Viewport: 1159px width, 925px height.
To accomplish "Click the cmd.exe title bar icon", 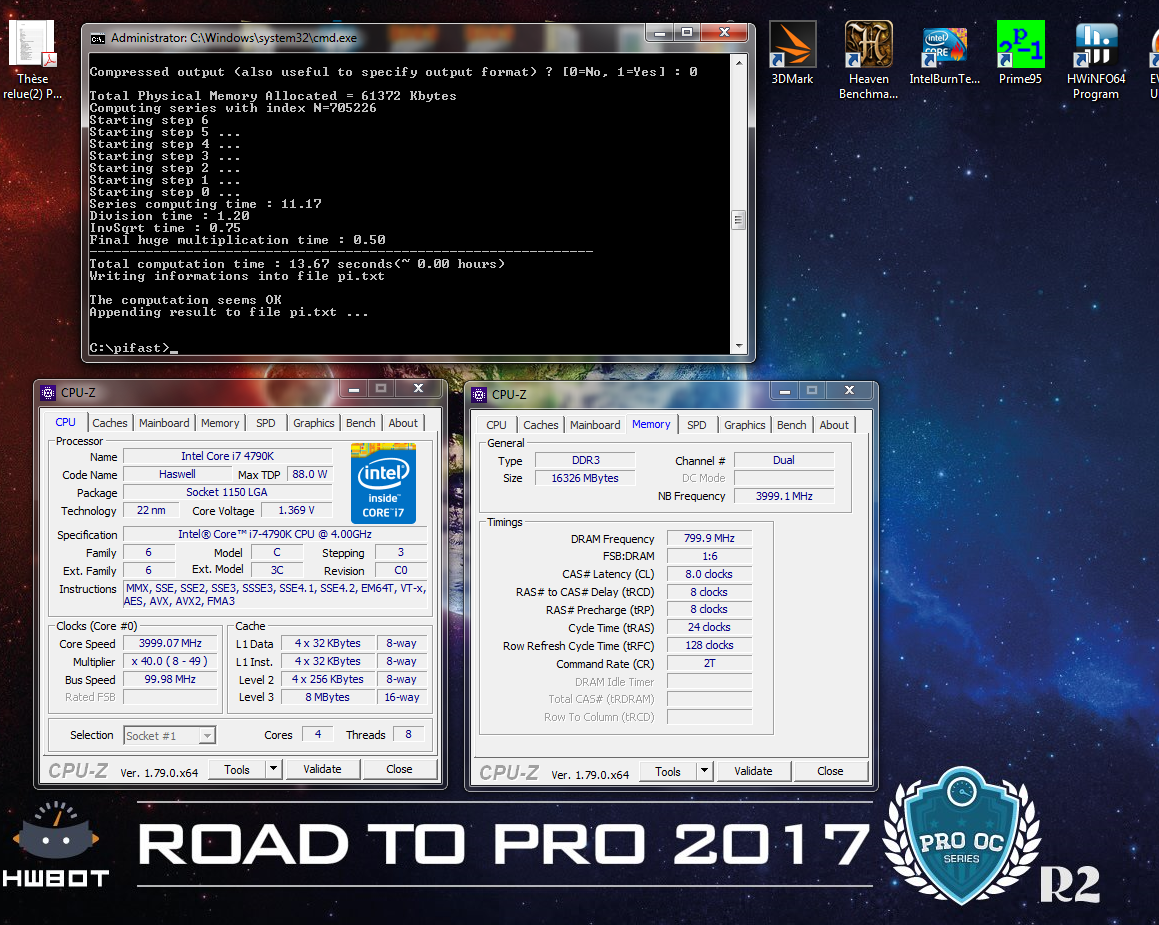I will click(x=98, y=38).
